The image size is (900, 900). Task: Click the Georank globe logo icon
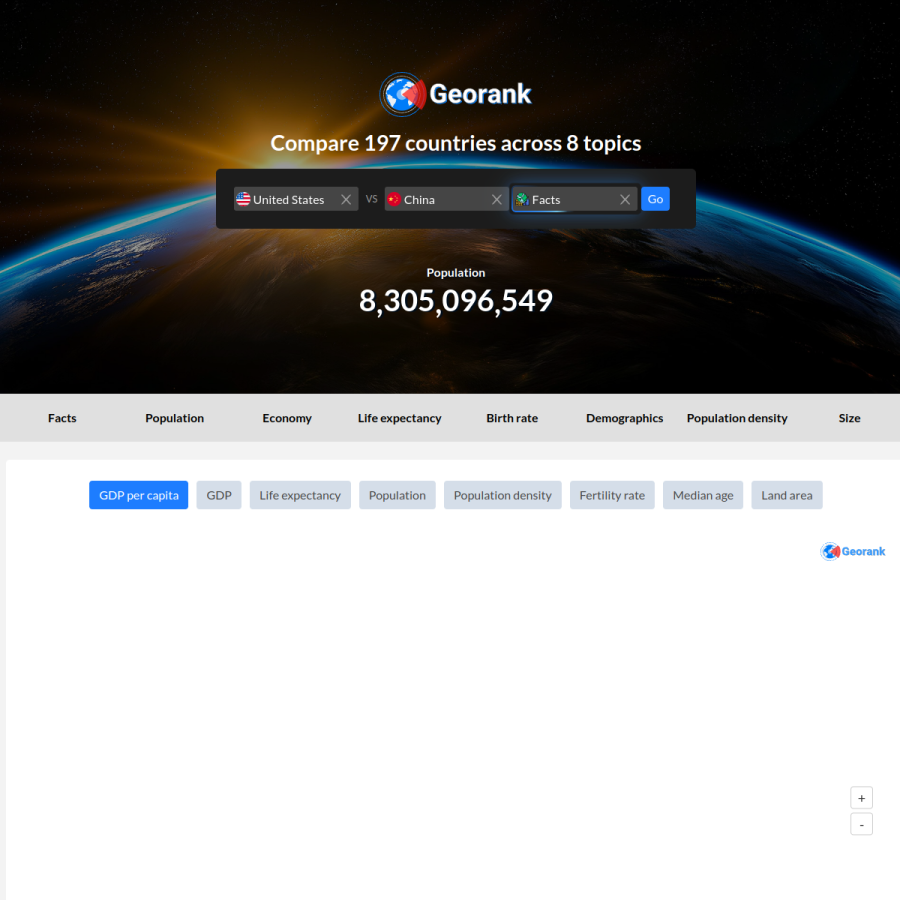pyautogui.click(x=402, y=94)
